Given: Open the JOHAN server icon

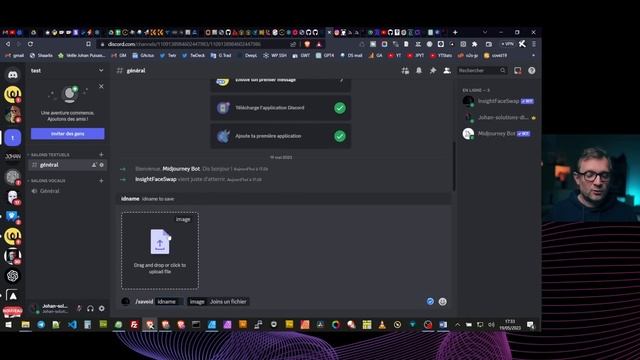Looking at the screenshot, I should (x=13, y=157).
